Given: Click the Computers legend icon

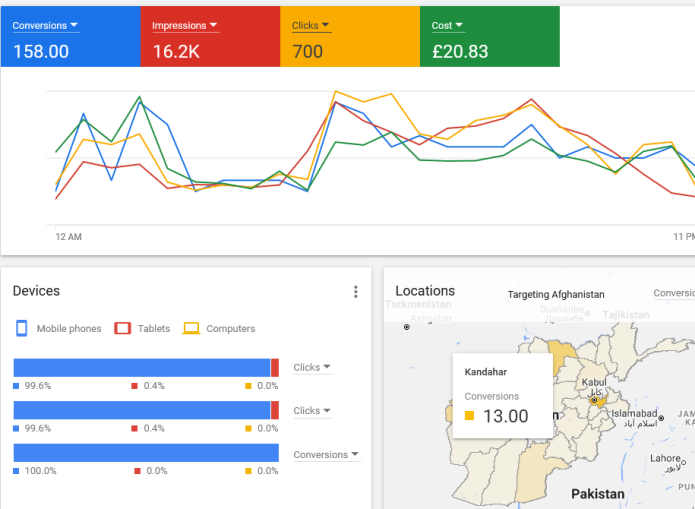Looking at the screenshot, I should (x=191, y=328).
